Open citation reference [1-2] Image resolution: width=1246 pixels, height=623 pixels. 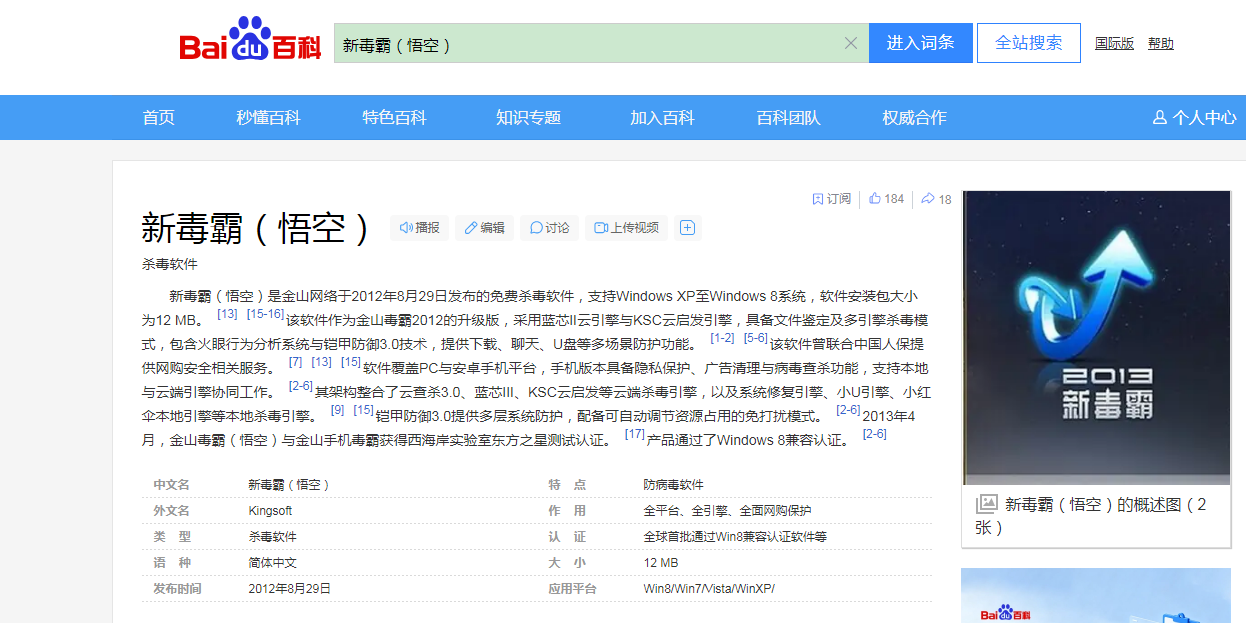coord(722,338)
